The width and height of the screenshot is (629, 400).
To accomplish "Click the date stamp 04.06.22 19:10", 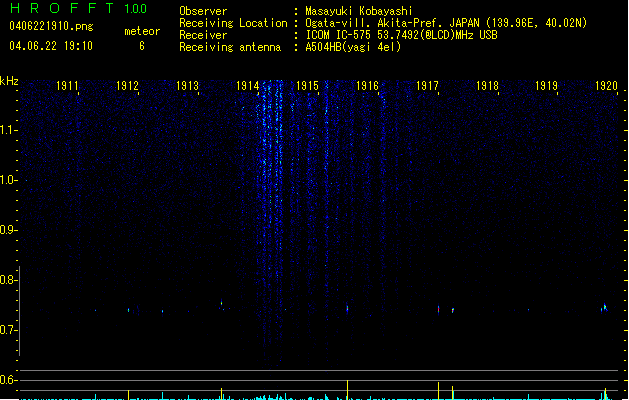I will (51, 46).
